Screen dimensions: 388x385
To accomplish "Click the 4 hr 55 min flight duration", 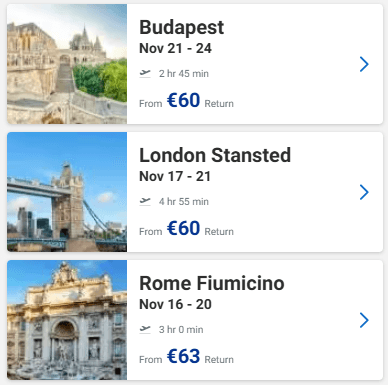I will click(x=184, y=202).
